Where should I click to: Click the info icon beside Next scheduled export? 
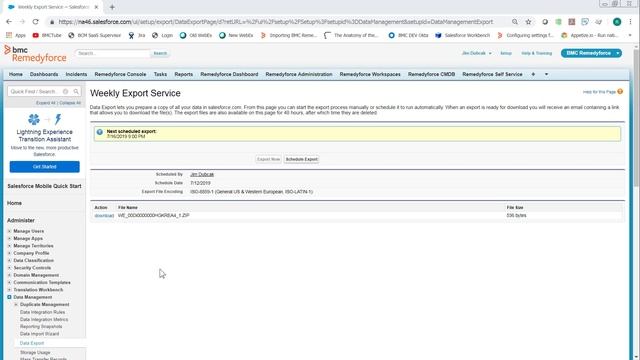[100, 132]
